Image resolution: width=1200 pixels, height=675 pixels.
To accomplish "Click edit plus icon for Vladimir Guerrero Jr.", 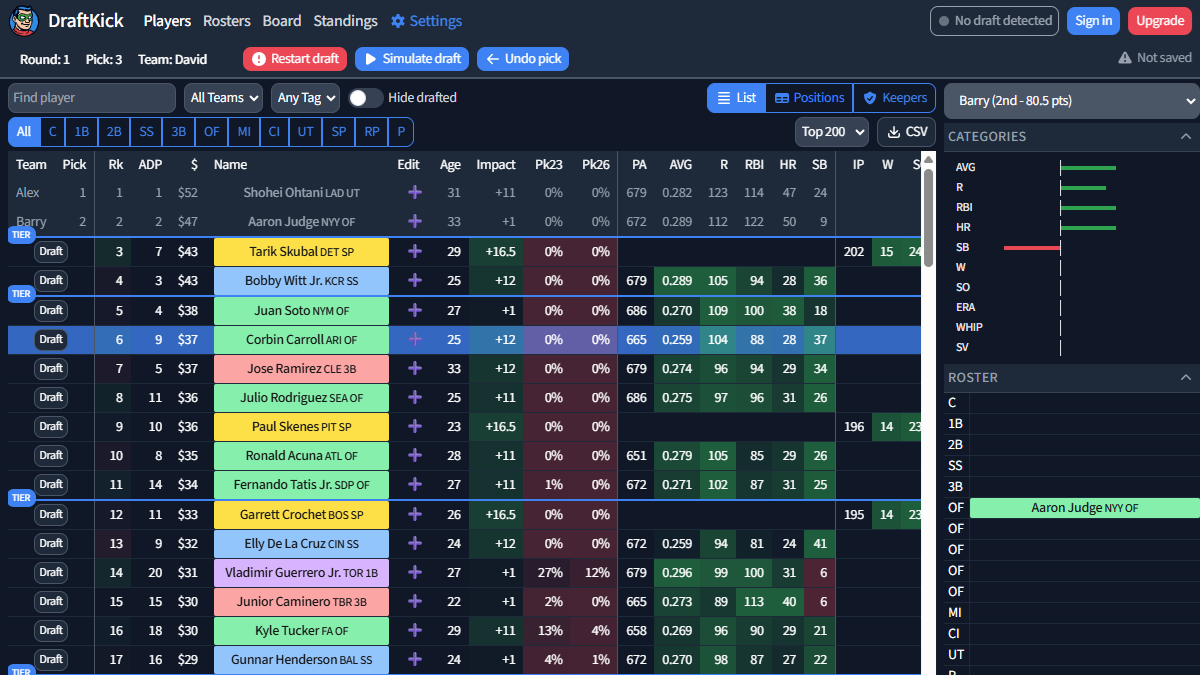I will 415,572.
